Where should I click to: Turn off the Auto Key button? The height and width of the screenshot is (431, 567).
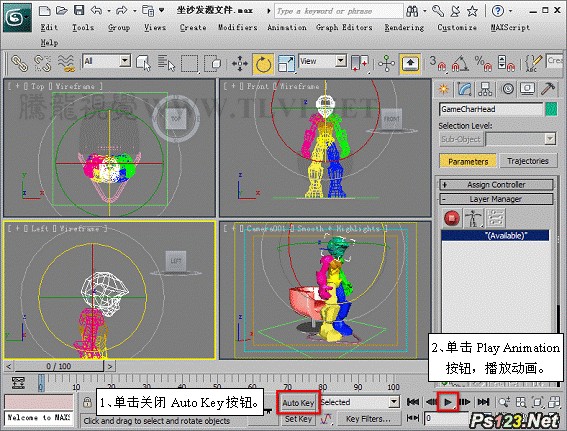(x=298, y=403)
